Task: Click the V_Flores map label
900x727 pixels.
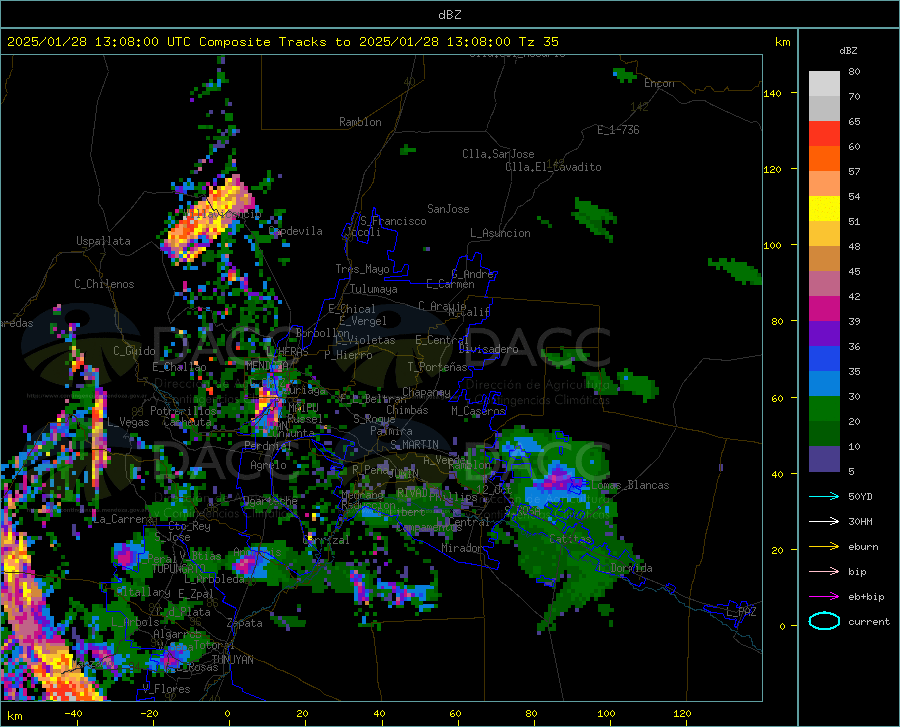Action: click(166, 689)
